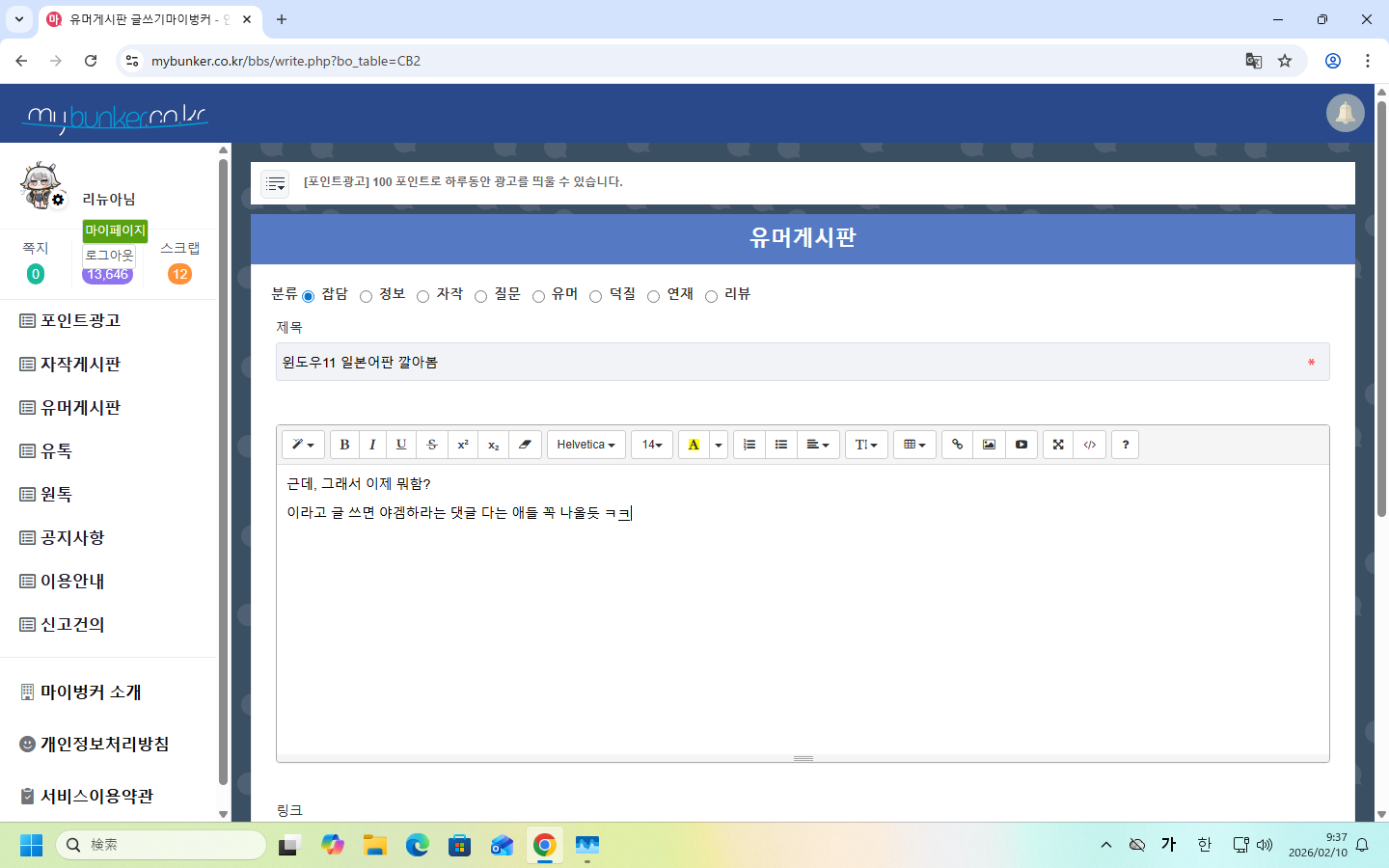Toggle bold formatting in editor toolbar
Screen dimensions: 1389x868
pos(344,445)
